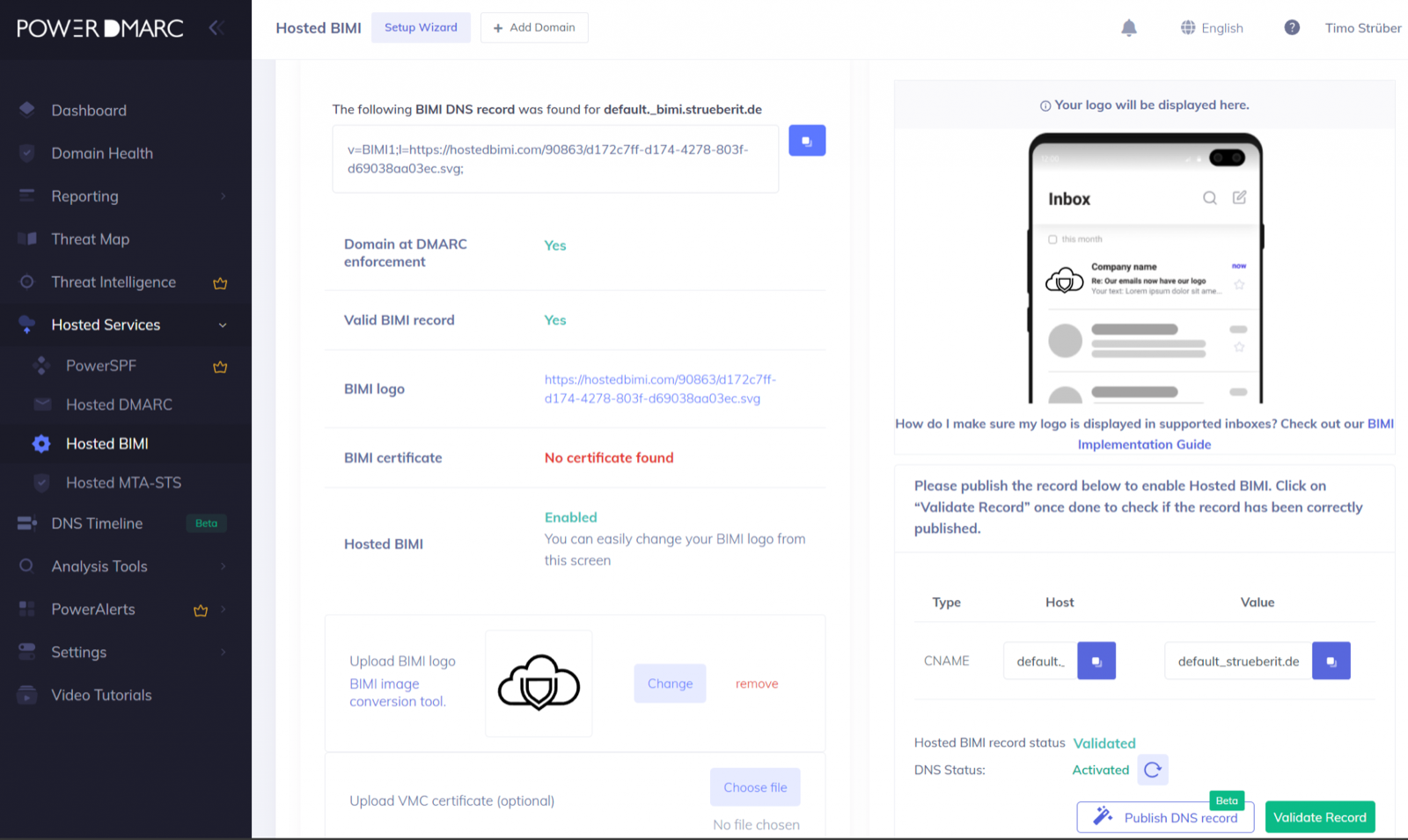Toggle the 'this month' checkbox in preview

1052,239
